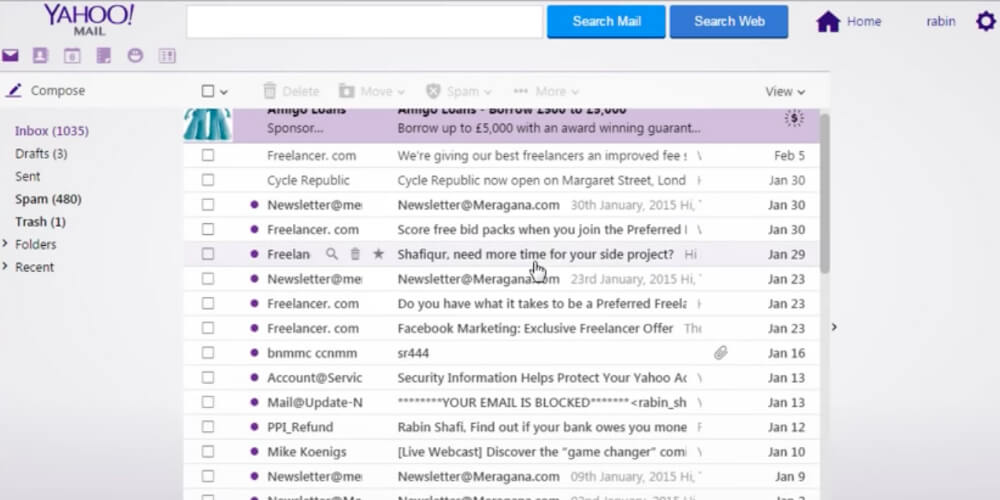The height and width of the screenshot is (500, 1000).
Task: Click the Yahoo Mail logo
Action: click(89, 19)
